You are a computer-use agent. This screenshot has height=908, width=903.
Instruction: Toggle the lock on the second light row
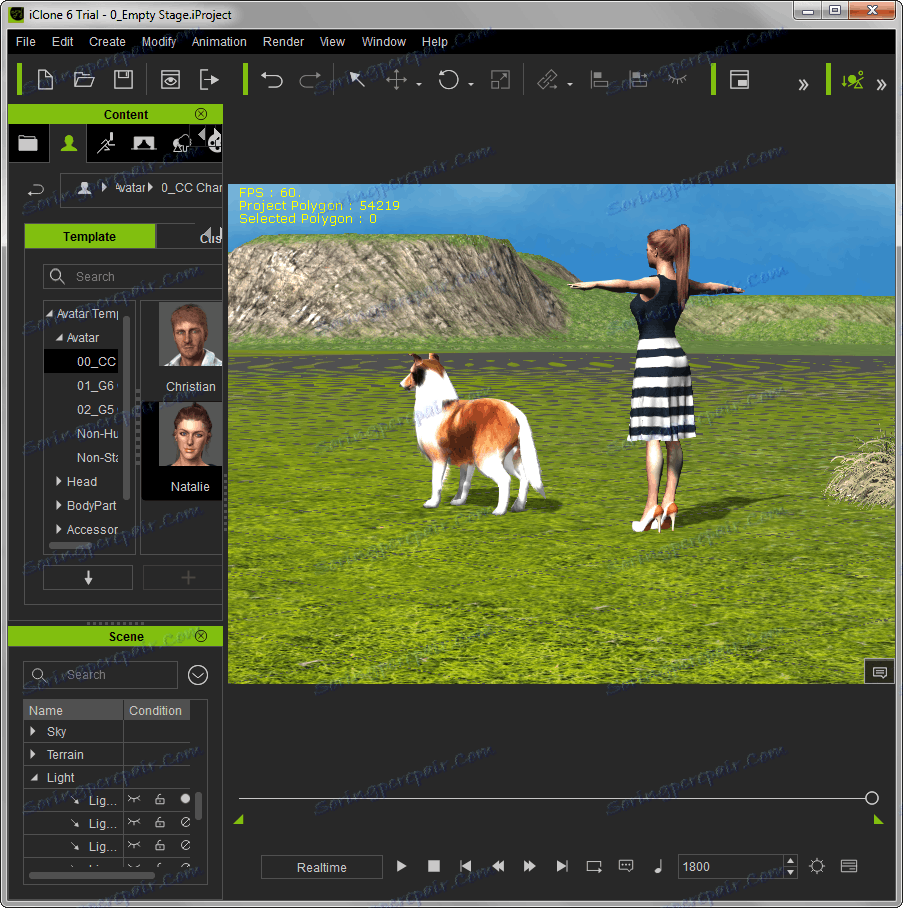click(x=160, y=822)
